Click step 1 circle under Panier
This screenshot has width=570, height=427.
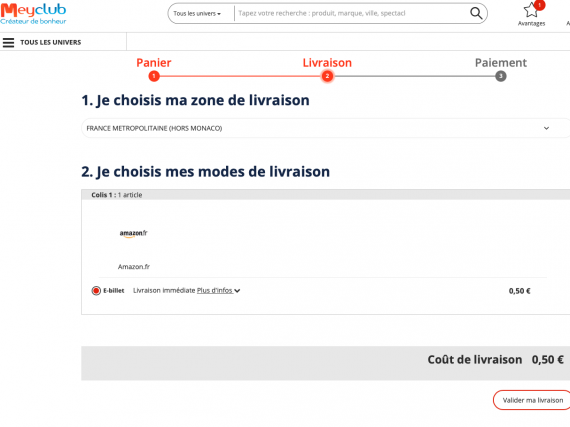(154, 76)
